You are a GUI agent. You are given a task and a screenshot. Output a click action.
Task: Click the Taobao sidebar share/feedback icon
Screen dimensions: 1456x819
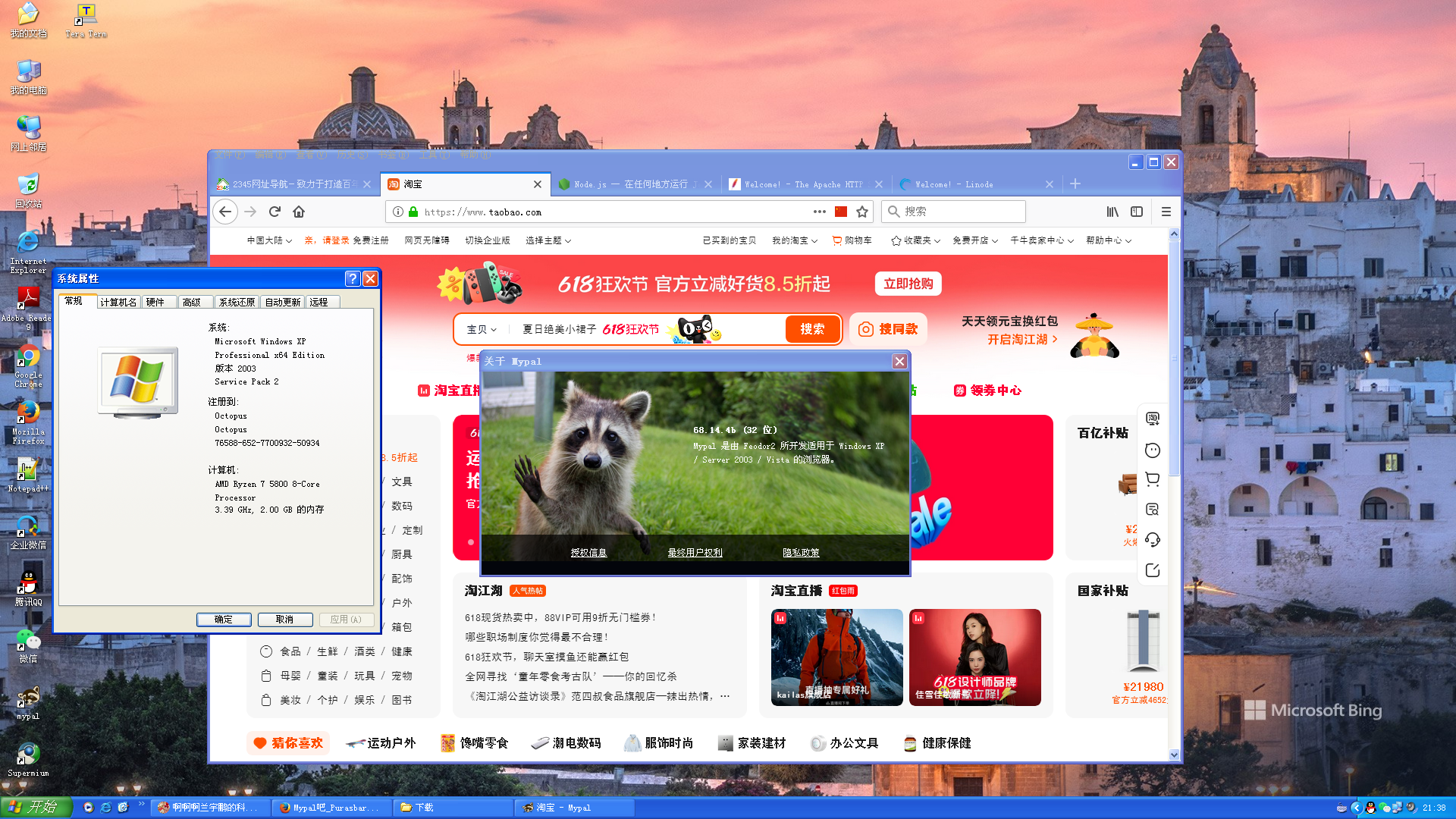[x=1153, y=570]
